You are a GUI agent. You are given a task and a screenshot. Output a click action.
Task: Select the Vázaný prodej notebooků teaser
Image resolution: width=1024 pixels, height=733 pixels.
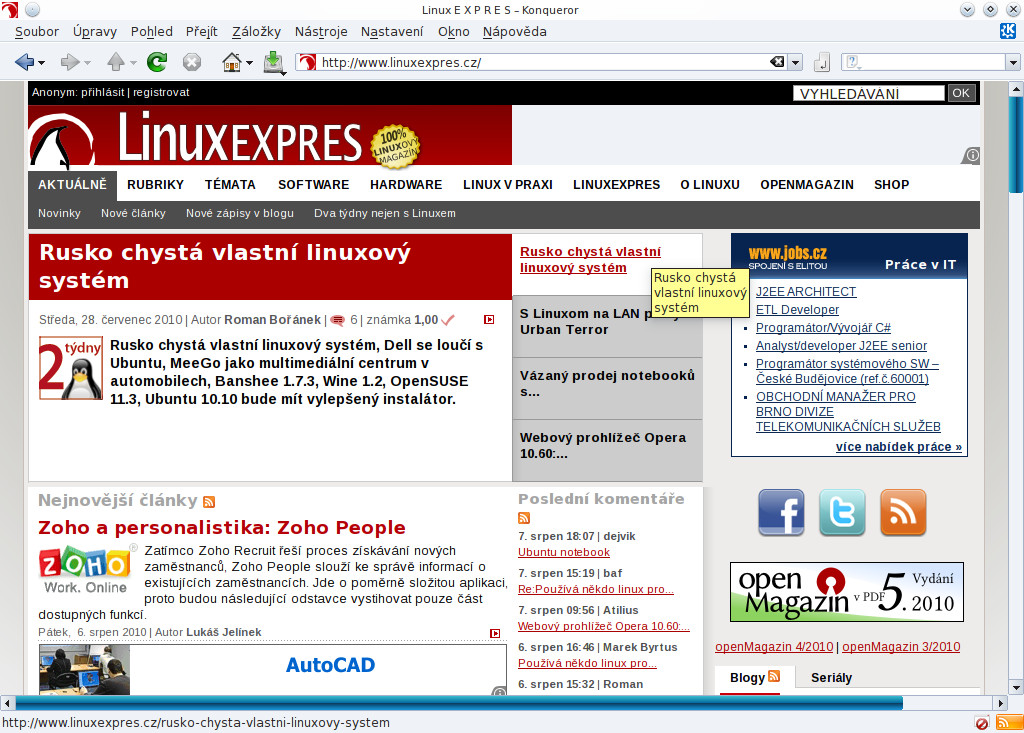[607, 388]
